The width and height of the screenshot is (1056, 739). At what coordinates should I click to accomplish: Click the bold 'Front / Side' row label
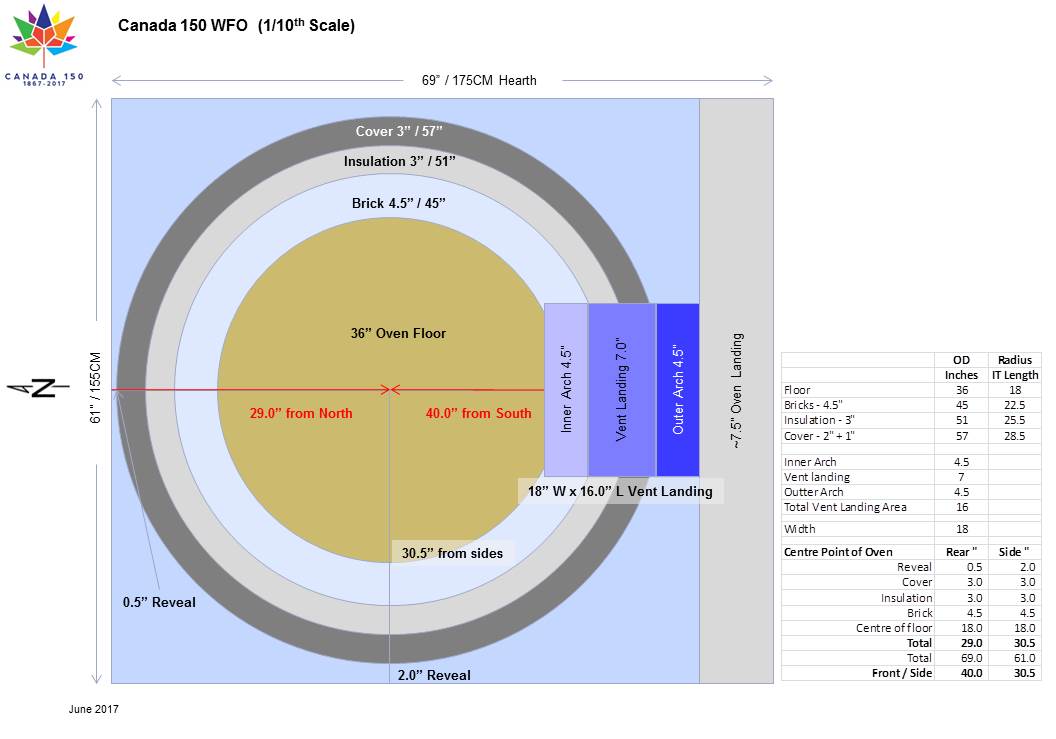(x=902, y=673)
